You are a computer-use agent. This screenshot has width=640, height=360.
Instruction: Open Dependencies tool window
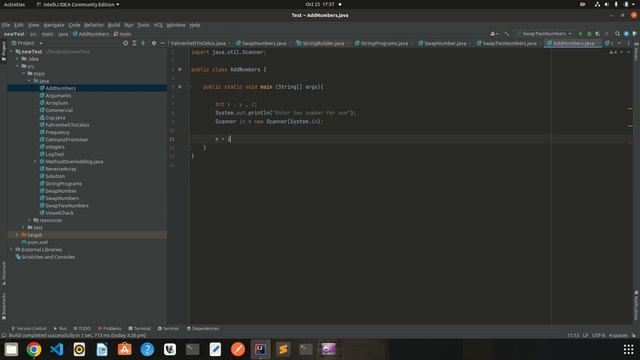click(x=203, y=329)
